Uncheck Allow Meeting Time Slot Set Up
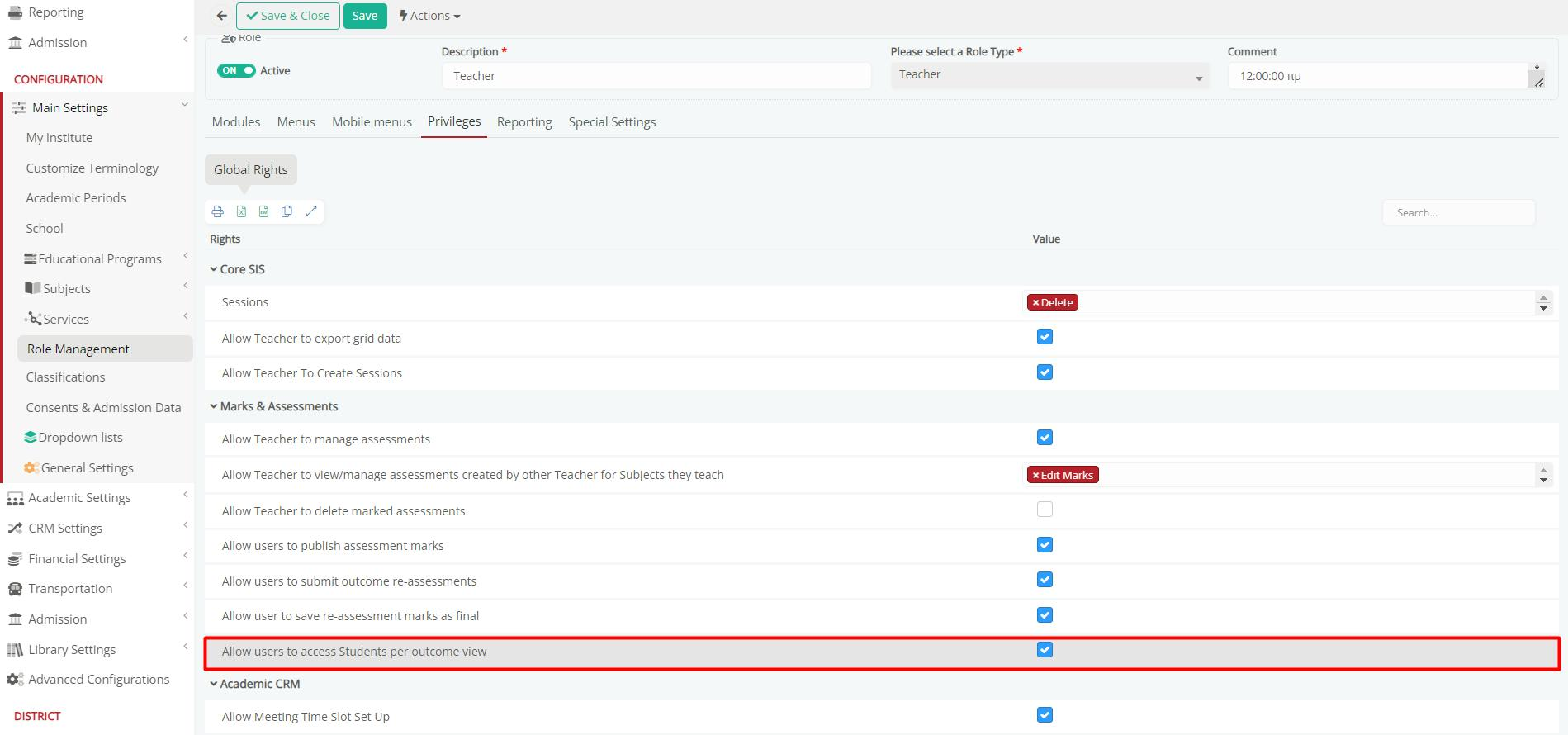Image resolution: width=1568 pixels, height=735 pixels. coord(1045,715)
